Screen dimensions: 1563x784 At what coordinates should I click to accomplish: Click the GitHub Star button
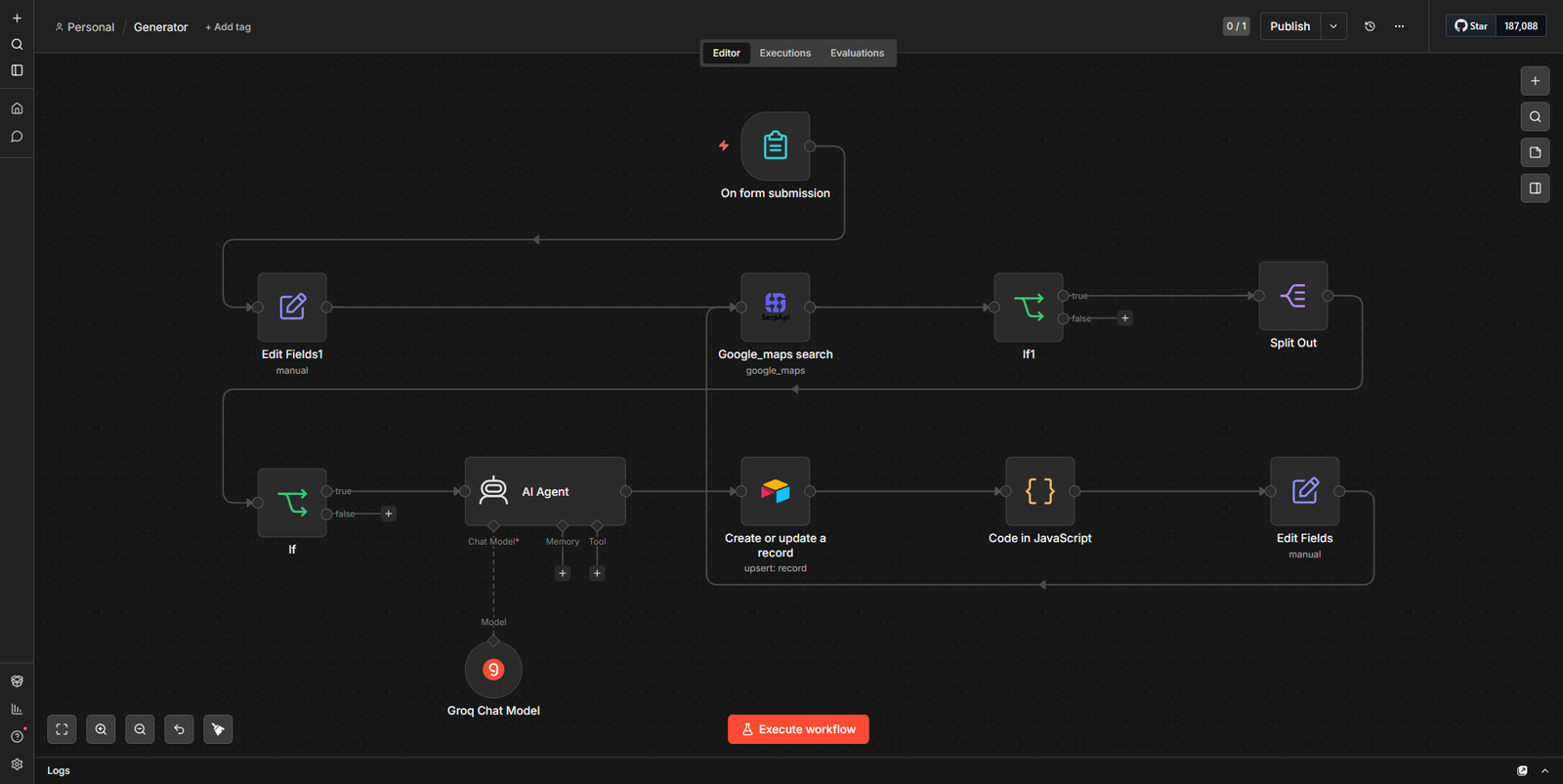(x=1471, y=26)
